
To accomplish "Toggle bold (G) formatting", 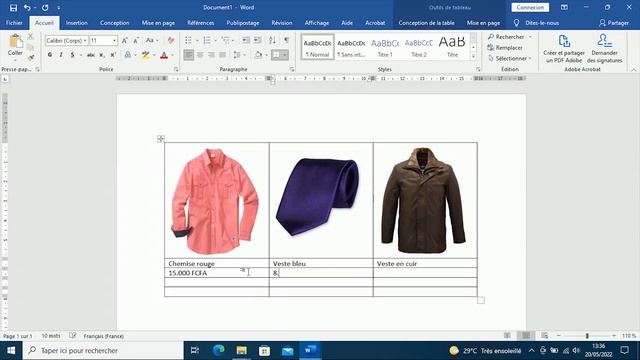I will [50, 55].
